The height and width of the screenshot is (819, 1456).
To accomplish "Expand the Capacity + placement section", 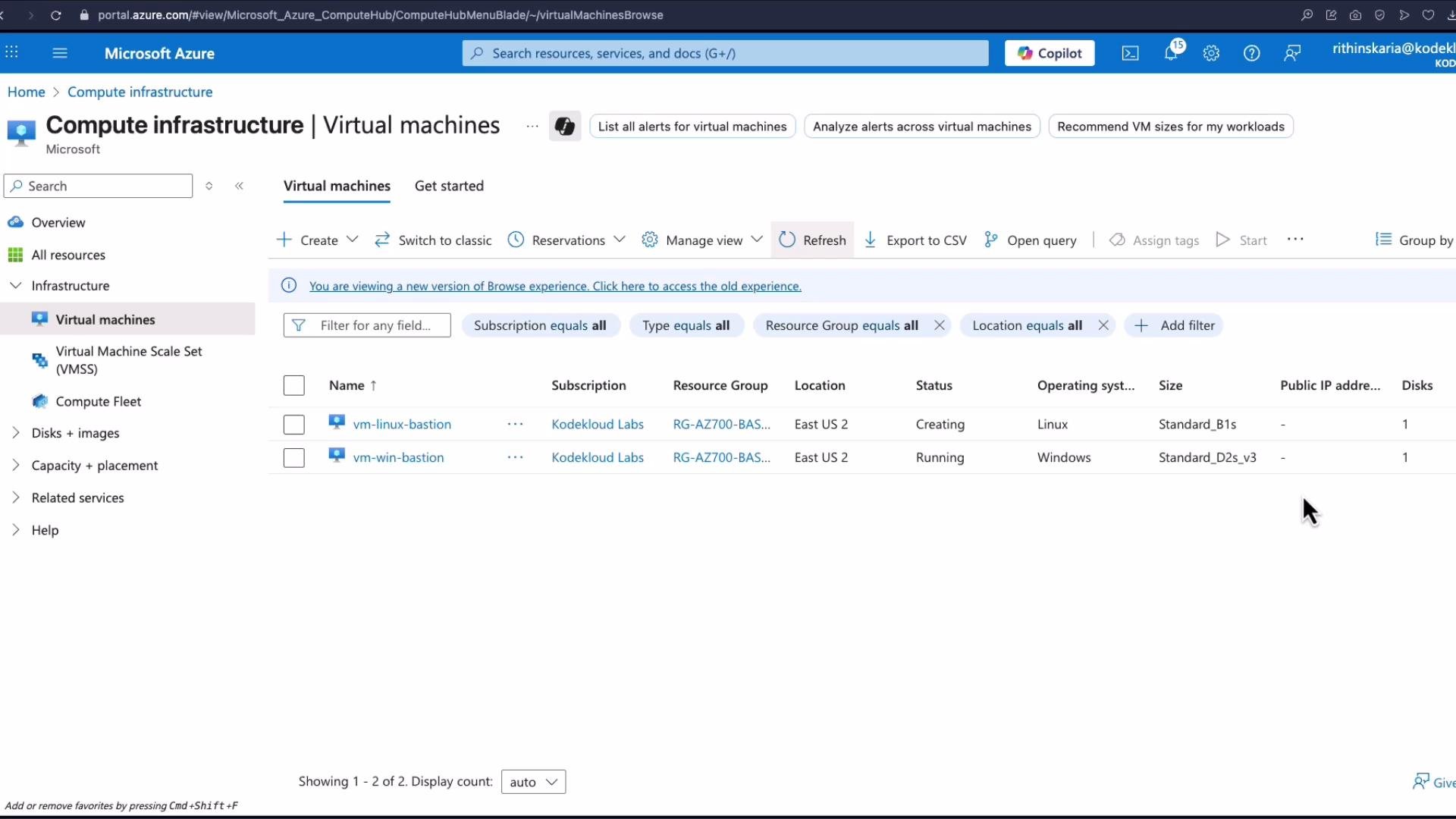I will (x=16, y=465).
